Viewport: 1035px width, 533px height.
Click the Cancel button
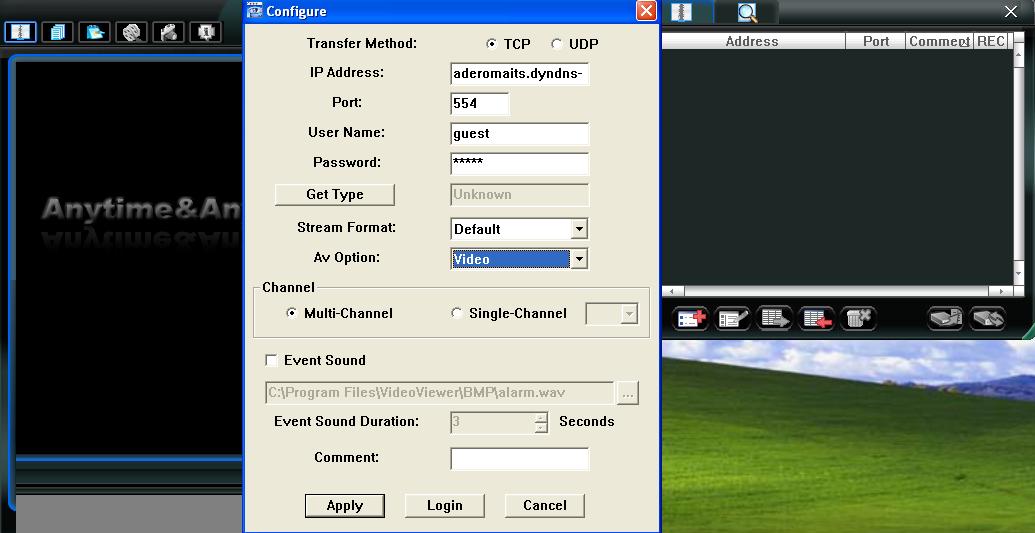click(x=545, y=506)
